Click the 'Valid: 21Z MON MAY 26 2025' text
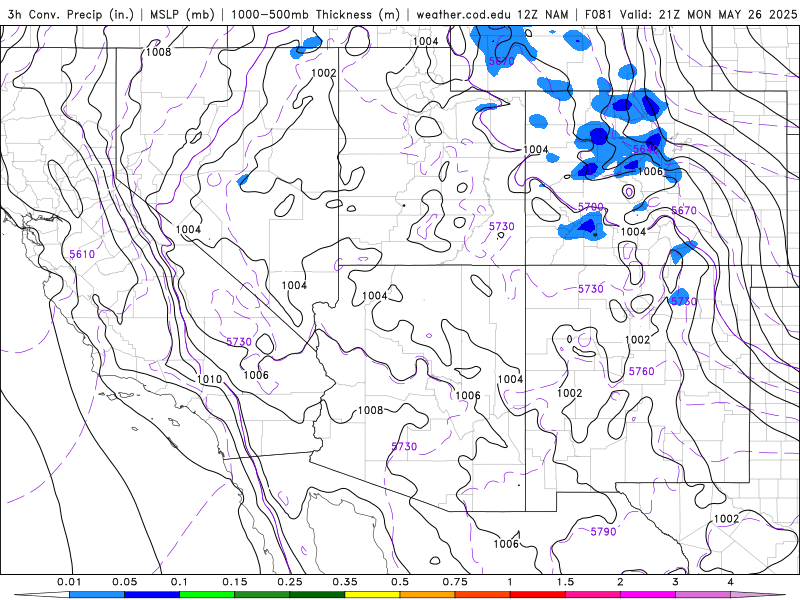Viewport: 800px width, 600px height. 708,14
